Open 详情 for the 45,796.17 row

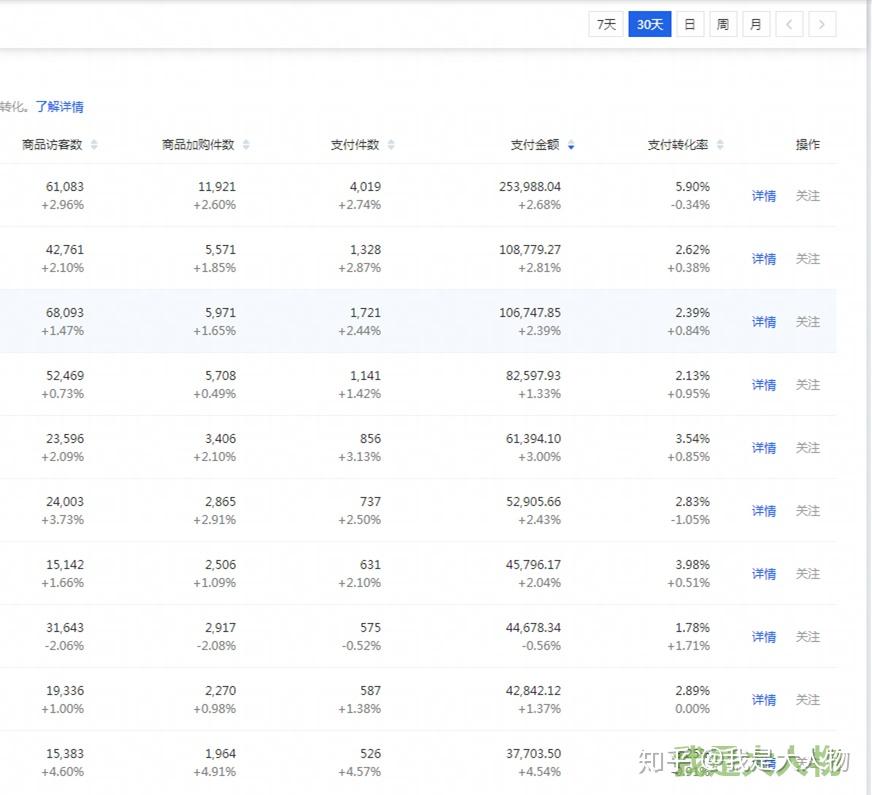point(764,574)
